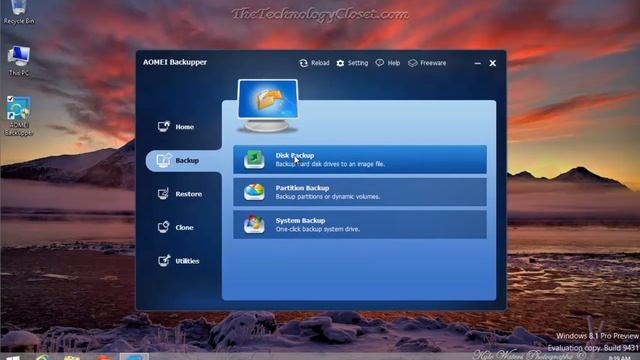
Task: Open the Help speech-bubble item
Action: tap(388, 63)
